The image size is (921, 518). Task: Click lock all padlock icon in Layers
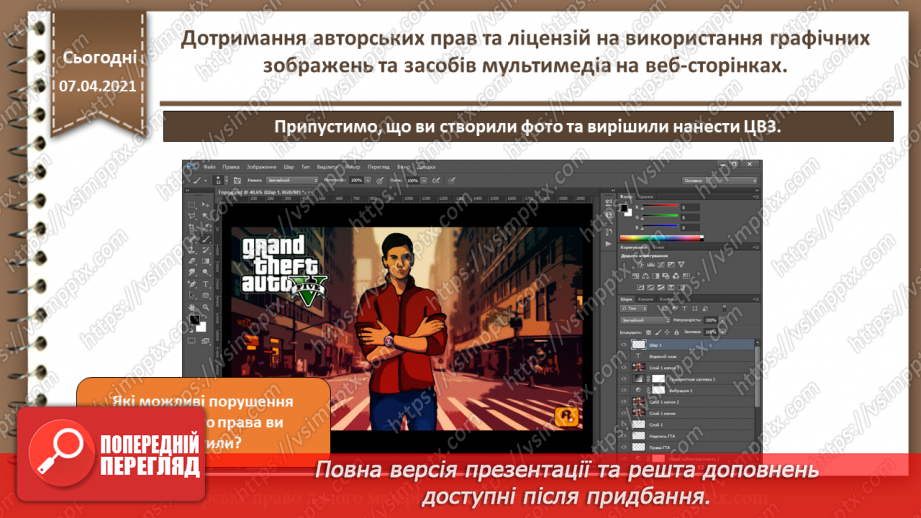pyautogui.click(x=676, y=332)
